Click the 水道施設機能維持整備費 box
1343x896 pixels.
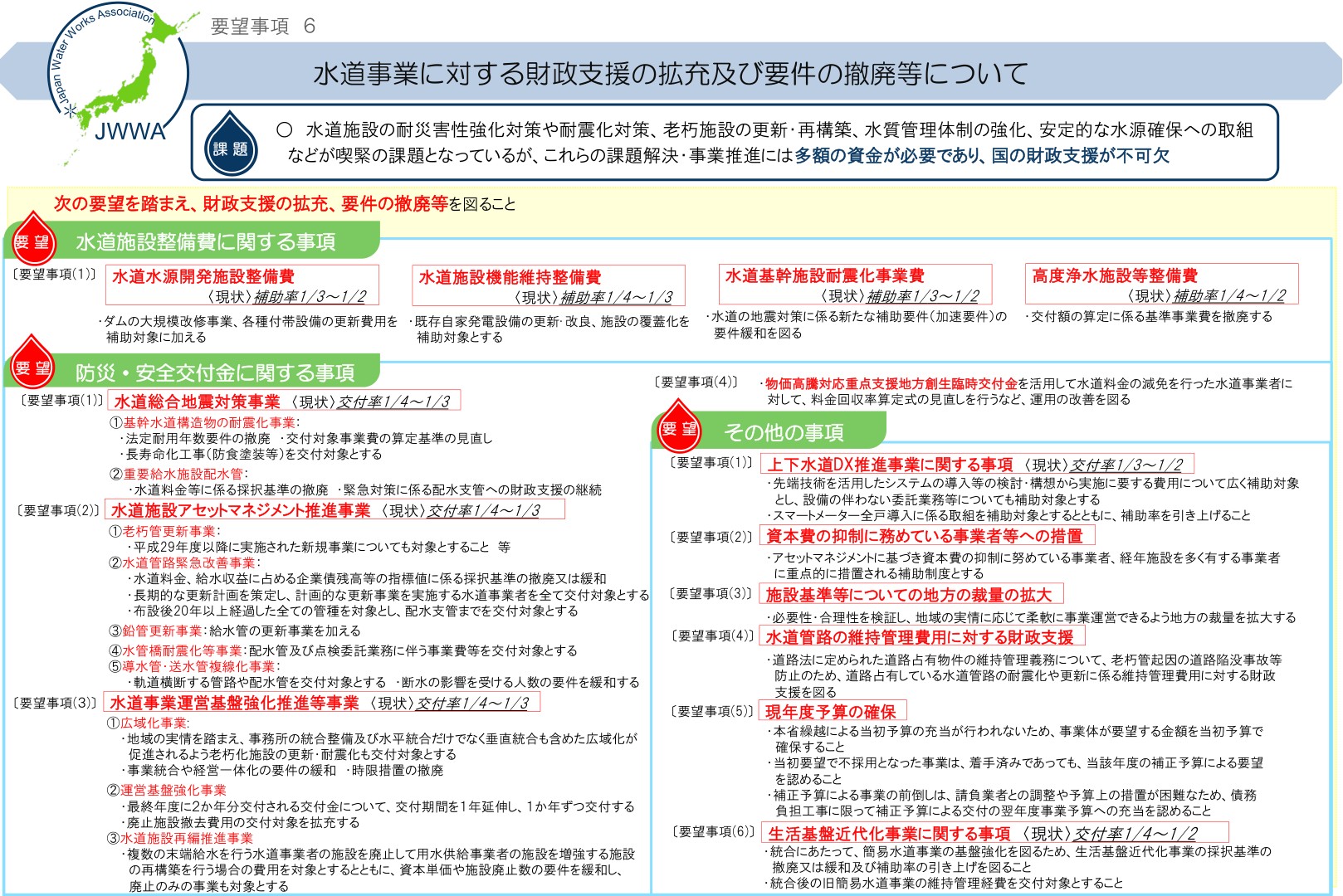(548, 285)
